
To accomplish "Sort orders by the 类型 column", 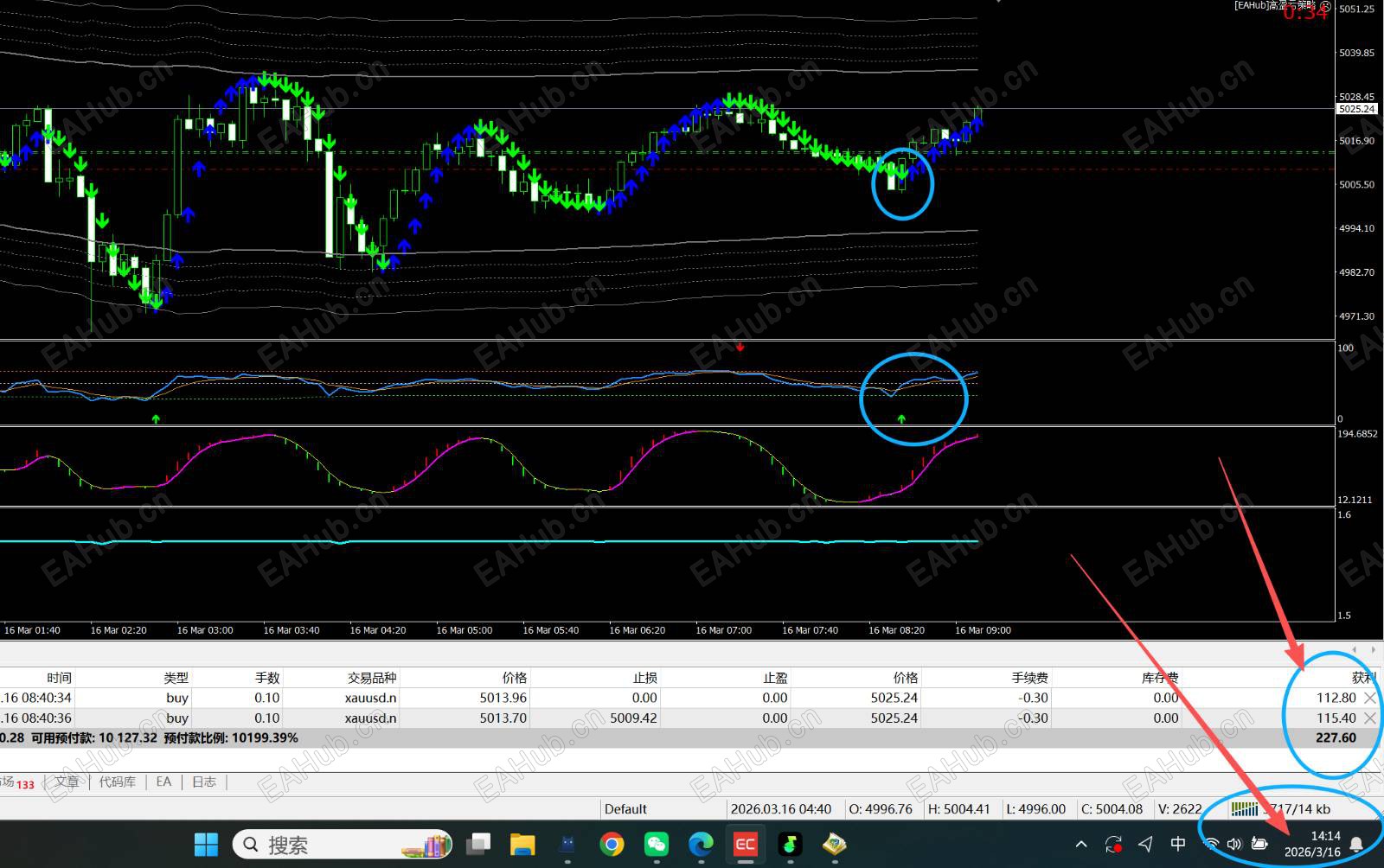I will [176, 678].
